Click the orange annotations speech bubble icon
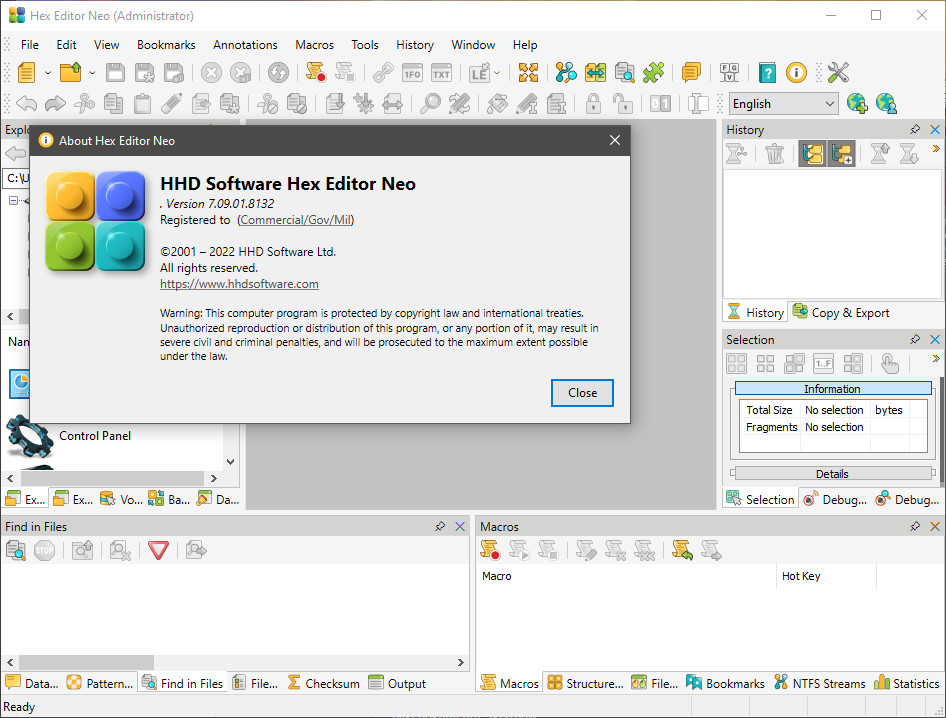 tap(691, 73)
